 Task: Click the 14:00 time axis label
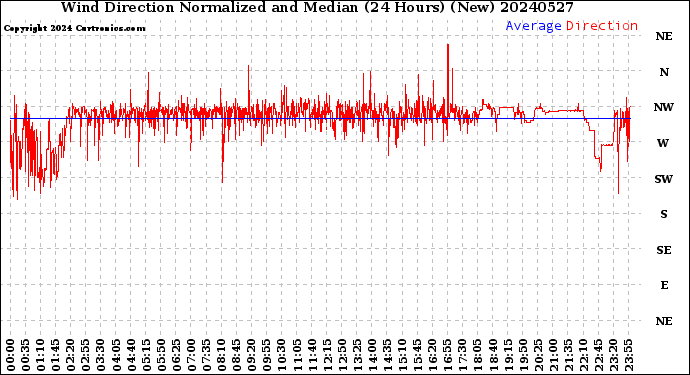point(372,355)
